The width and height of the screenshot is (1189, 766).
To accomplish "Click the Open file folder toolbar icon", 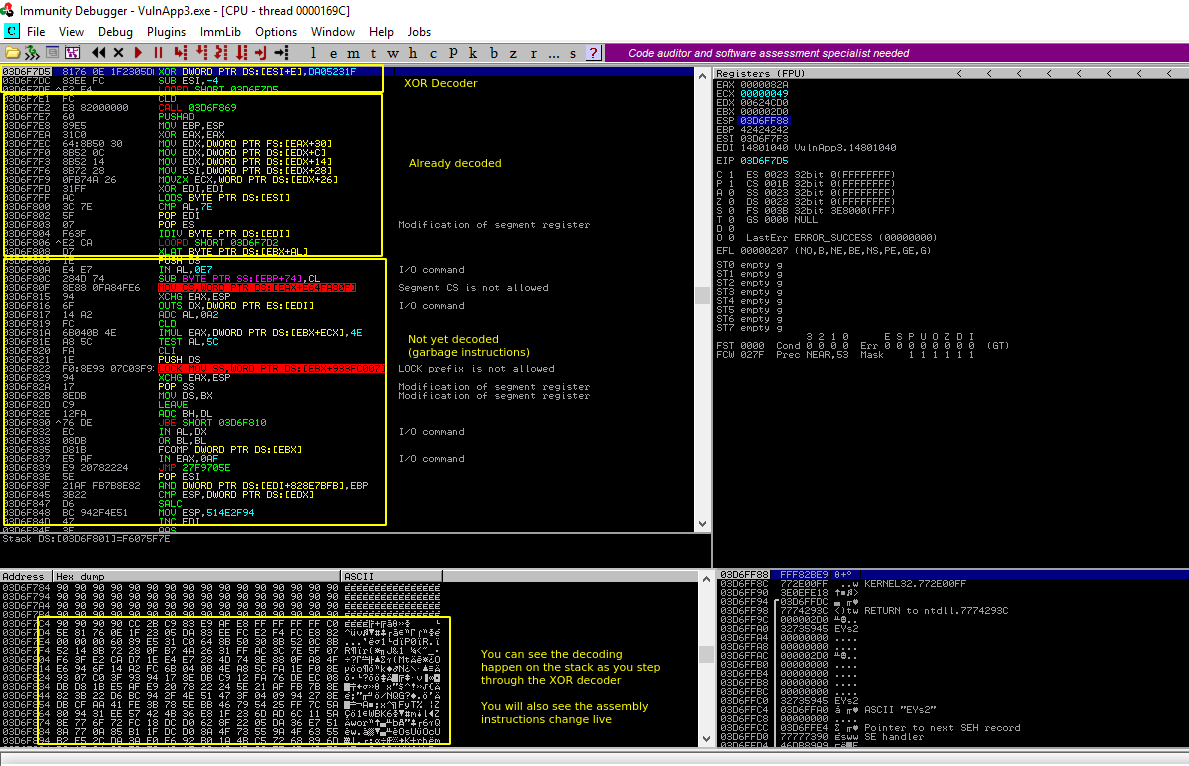I will pos(13,53).
